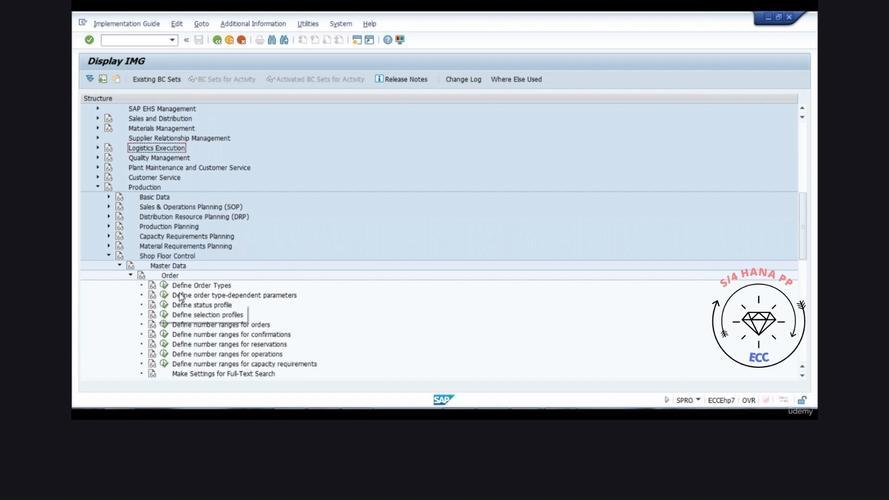889x500 pixels.
Task: Expand the Materials Management node
Action: 98,128
